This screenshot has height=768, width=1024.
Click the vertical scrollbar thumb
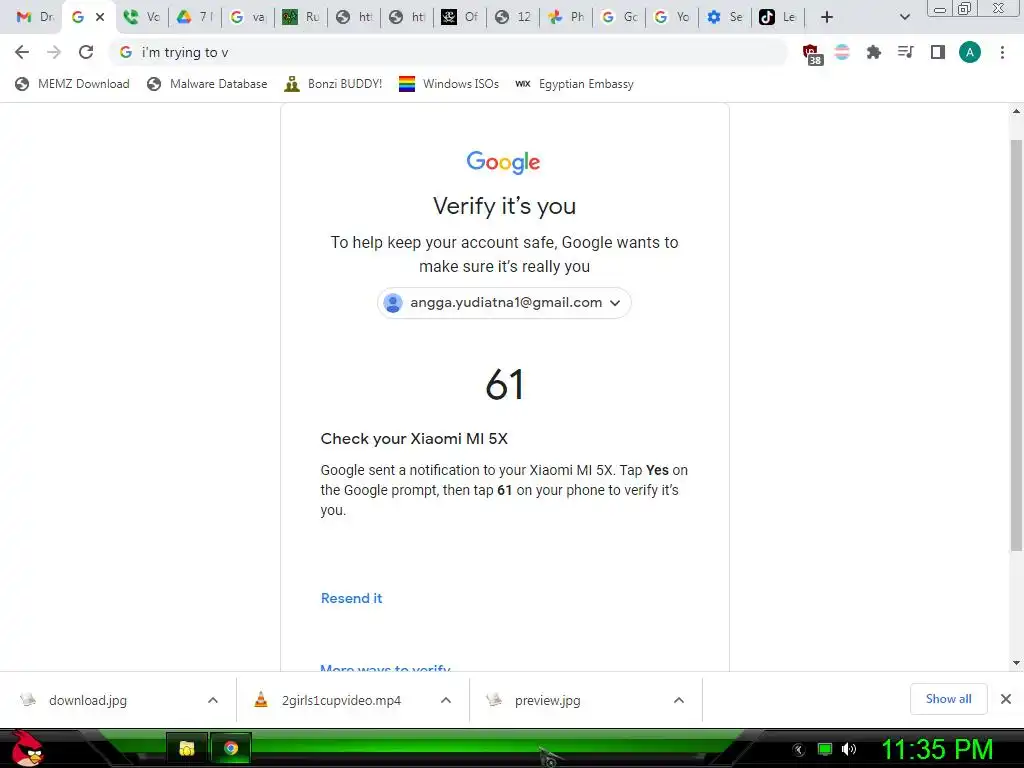coord(1016,345)
